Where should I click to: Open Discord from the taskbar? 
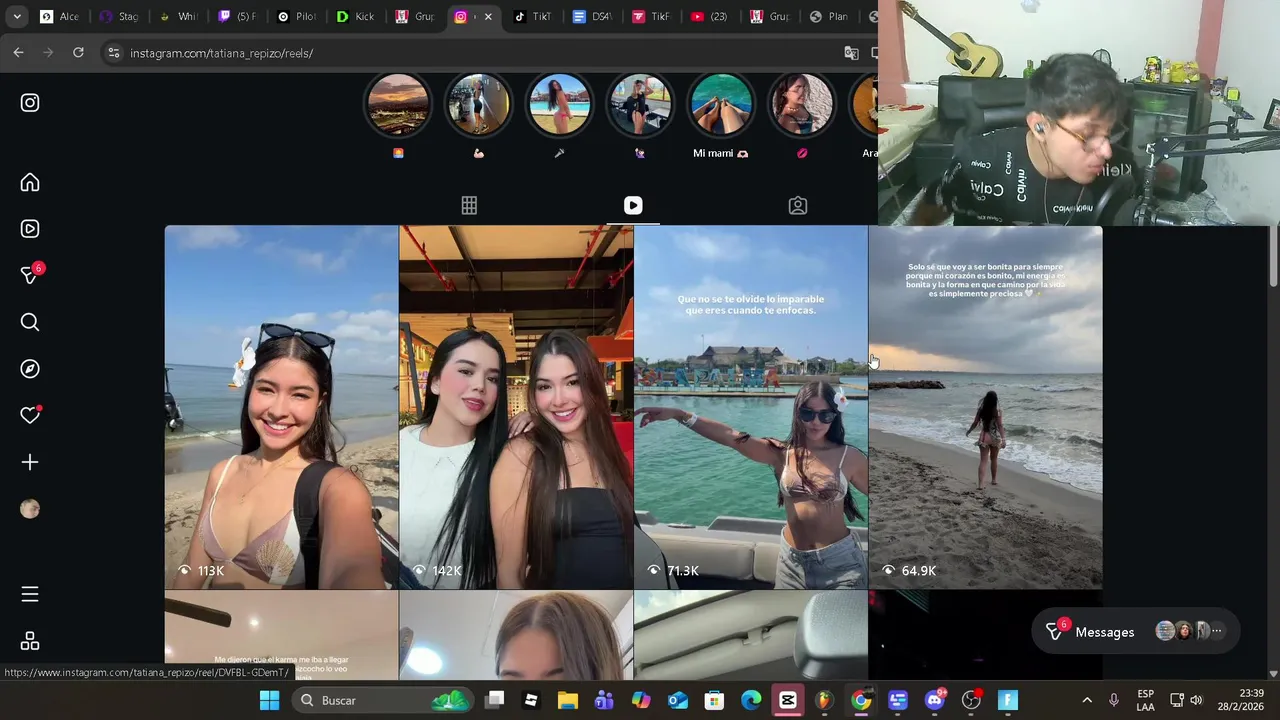click(935, 700)
